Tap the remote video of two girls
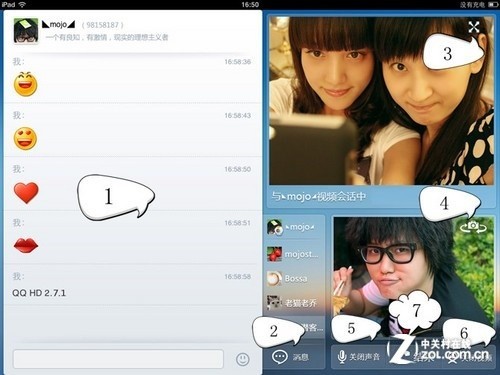Viewport: 500px width, 375px height. pyautogui.click(x=381, y=101)
